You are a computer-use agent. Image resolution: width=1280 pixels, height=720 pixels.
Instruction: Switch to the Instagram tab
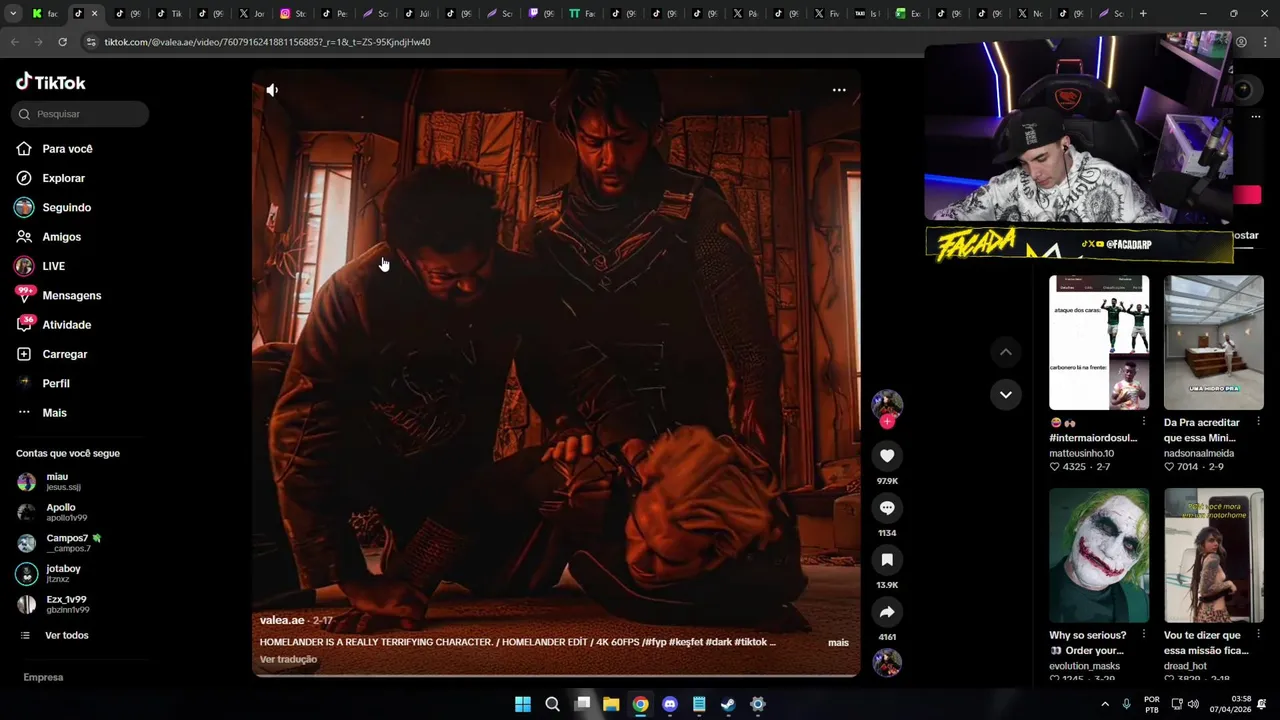(293, 14)
